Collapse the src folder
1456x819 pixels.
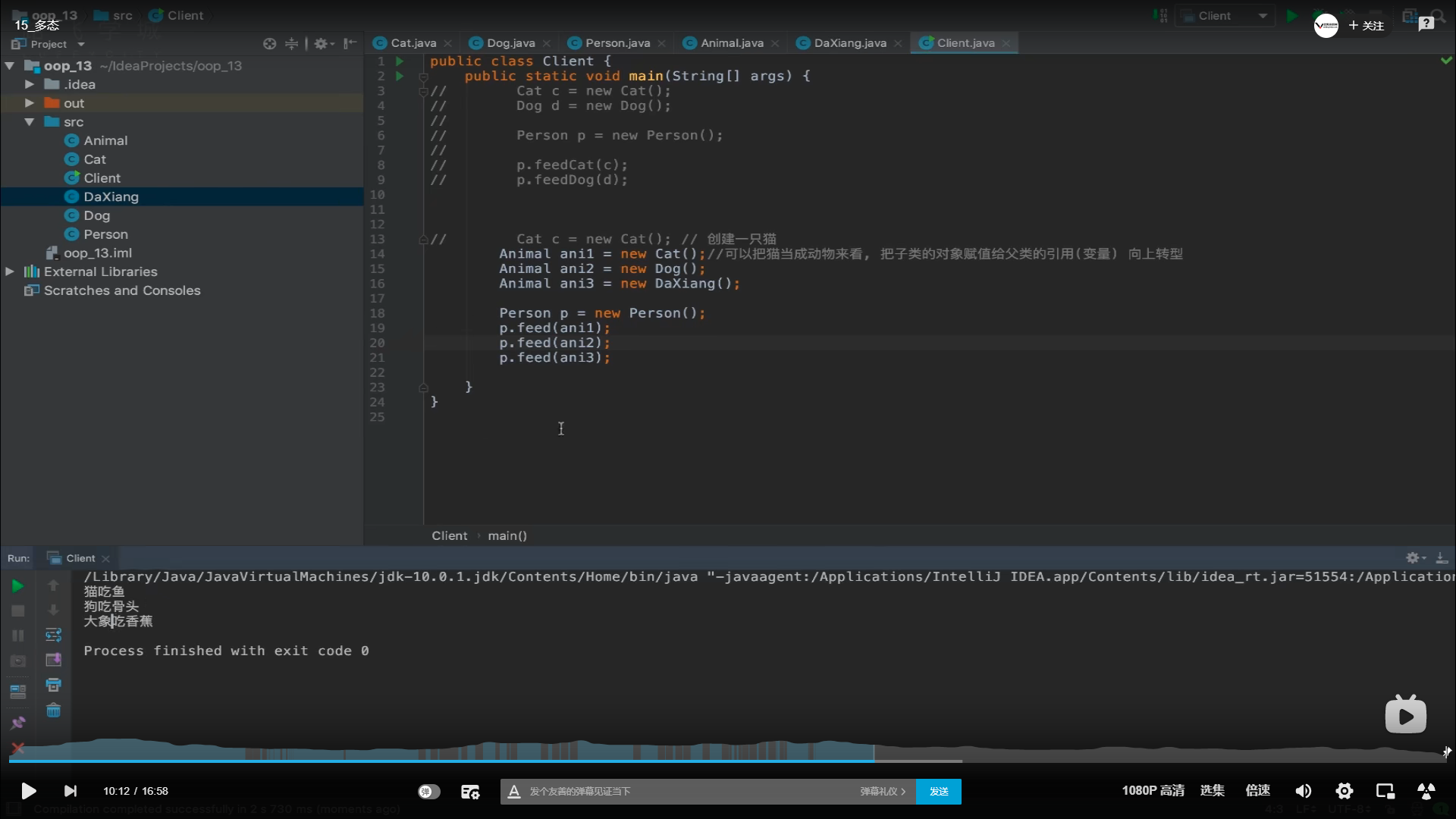[29, 122]
